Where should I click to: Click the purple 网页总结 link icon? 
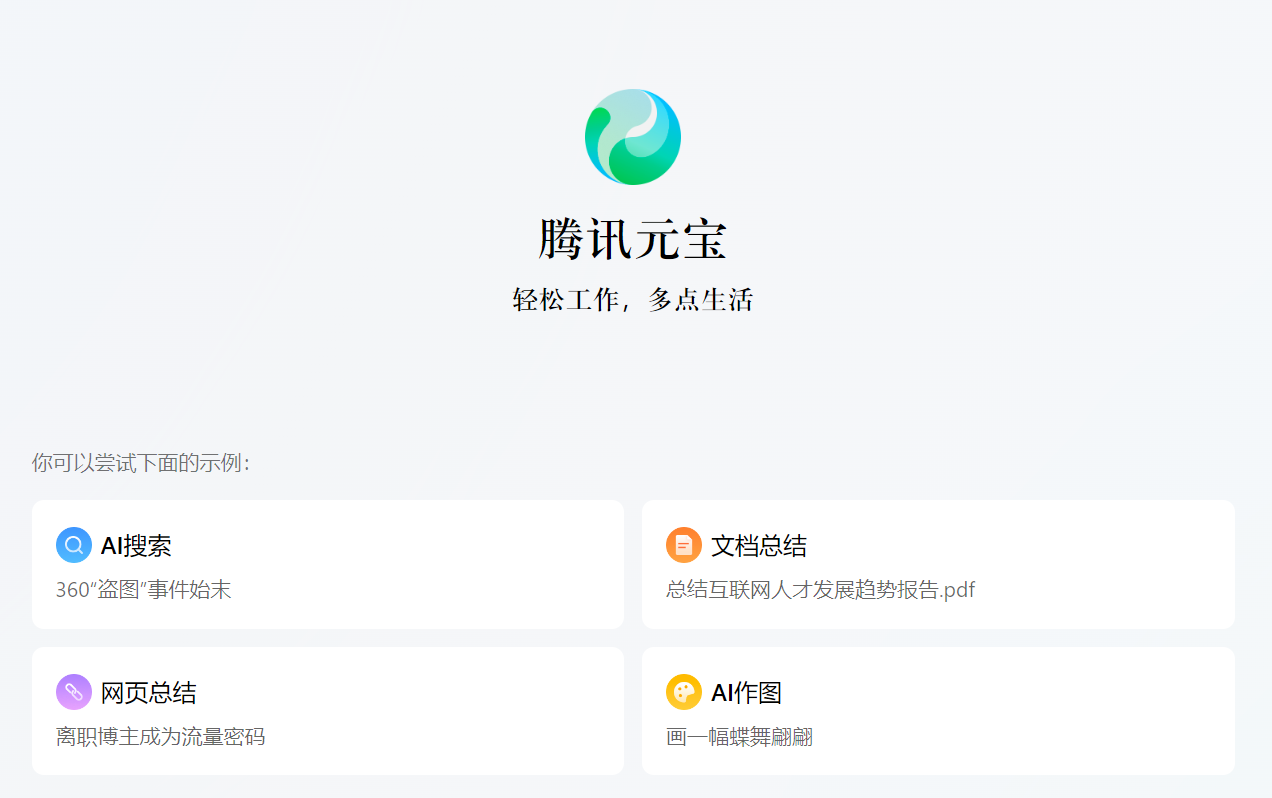(x=74, y=692)
